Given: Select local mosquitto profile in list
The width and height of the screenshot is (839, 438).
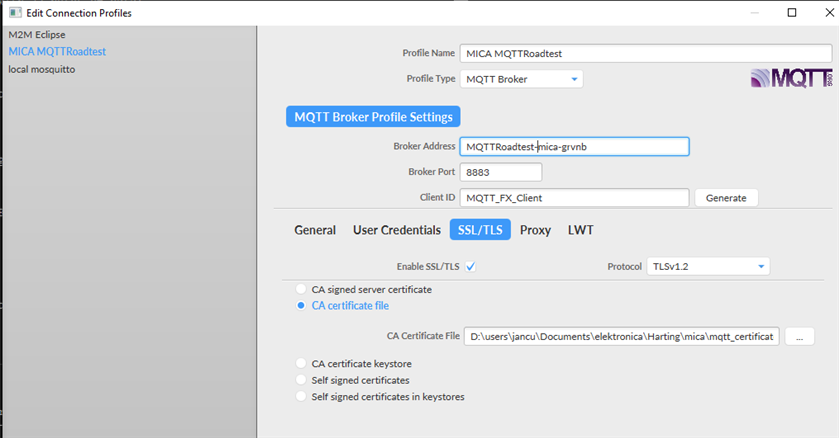Looking at the screenshot, I should point(42,70).
